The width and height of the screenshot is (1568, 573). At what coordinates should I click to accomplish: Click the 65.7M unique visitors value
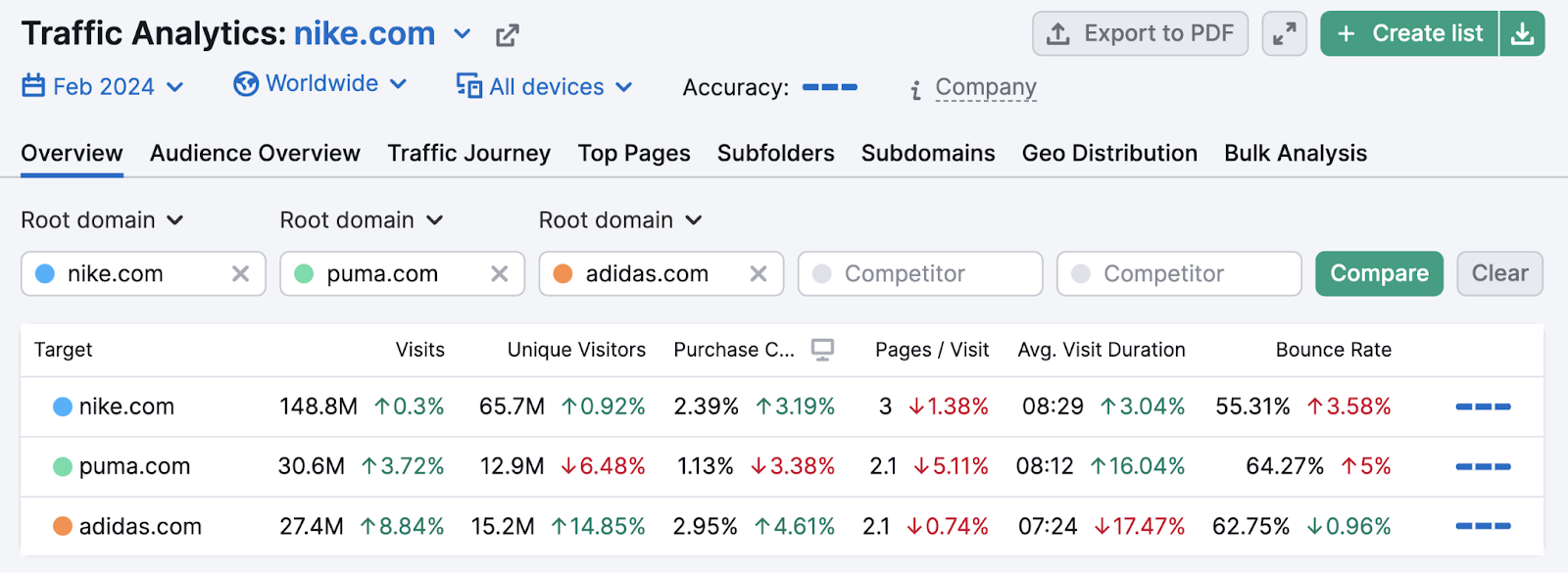pos(512,406)
